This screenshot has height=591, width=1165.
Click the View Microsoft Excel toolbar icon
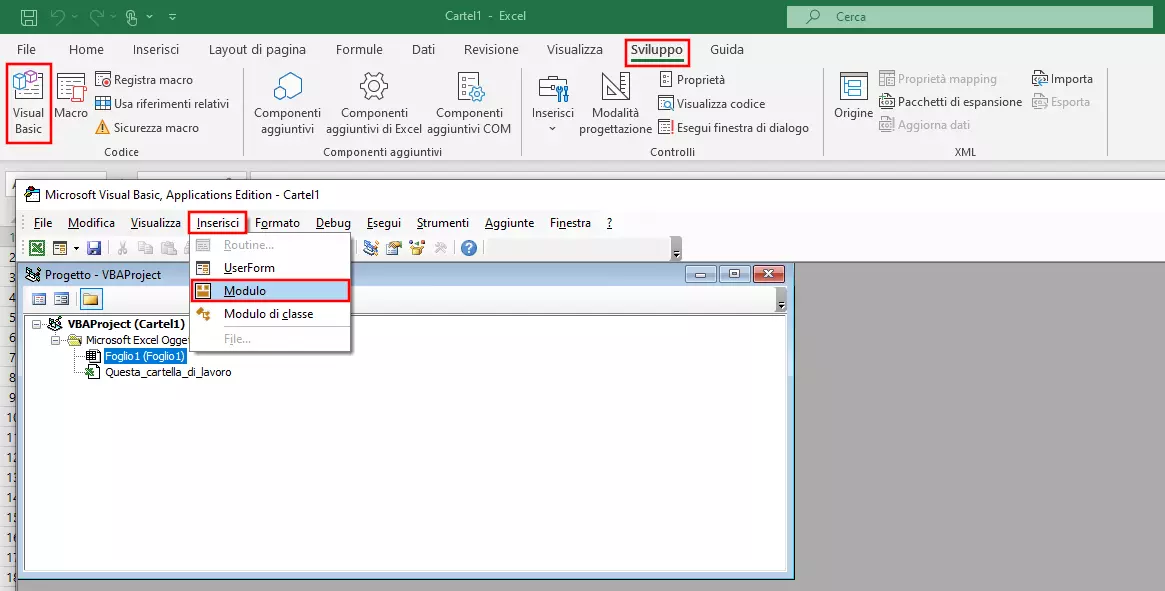[34, 247]
